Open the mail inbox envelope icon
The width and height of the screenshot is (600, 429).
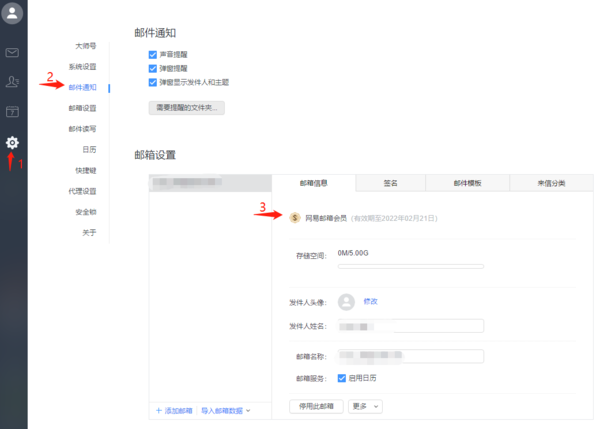[13, 53]
